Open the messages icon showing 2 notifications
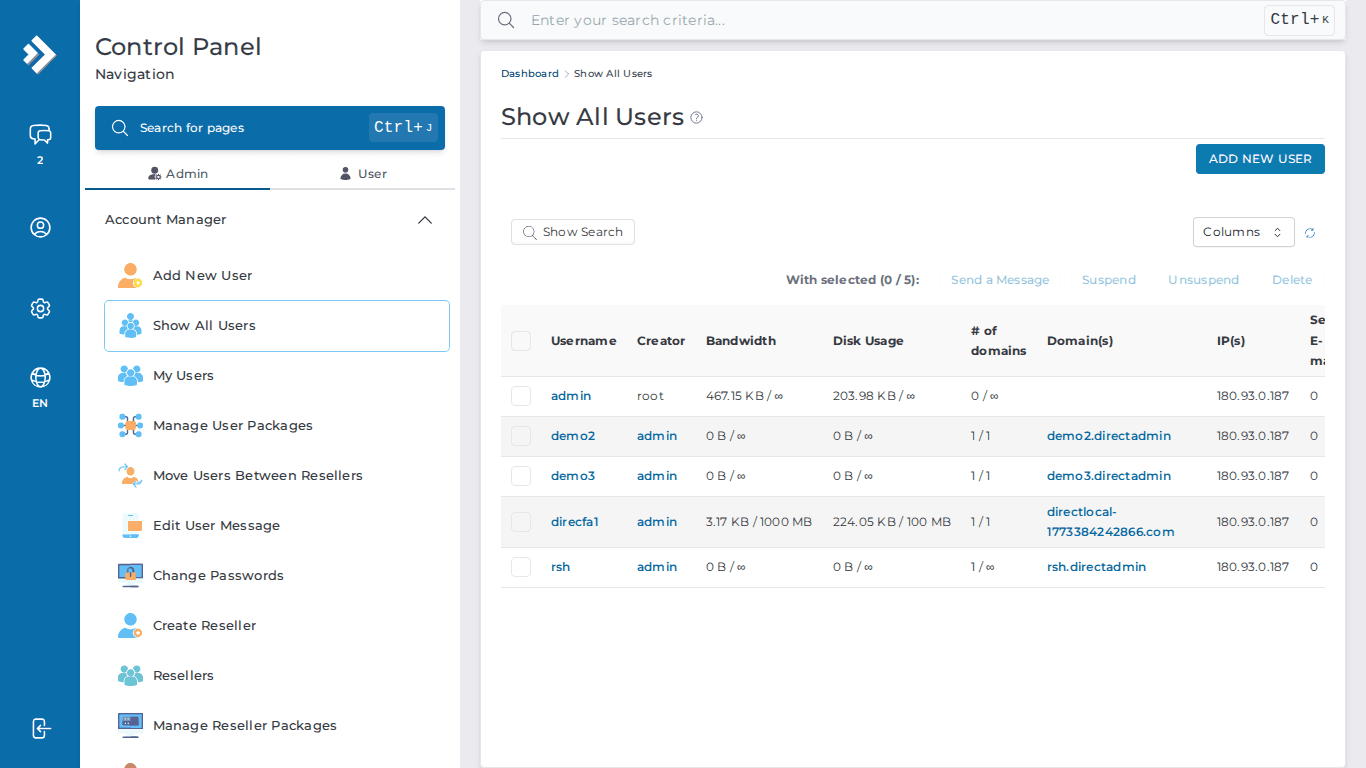The width and height of the screenshot is (1366, 768). [40, 135]
